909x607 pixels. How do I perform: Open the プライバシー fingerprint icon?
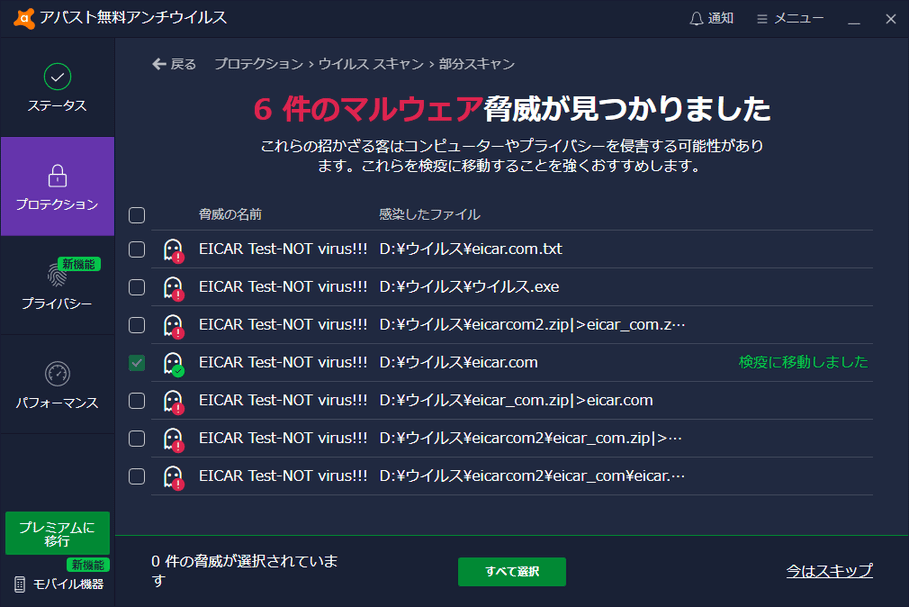tap(57, 274)
